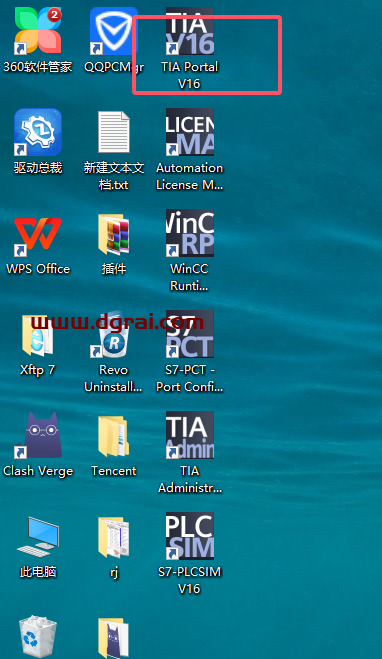Open the WPS Office shortcut

point(38,233)
